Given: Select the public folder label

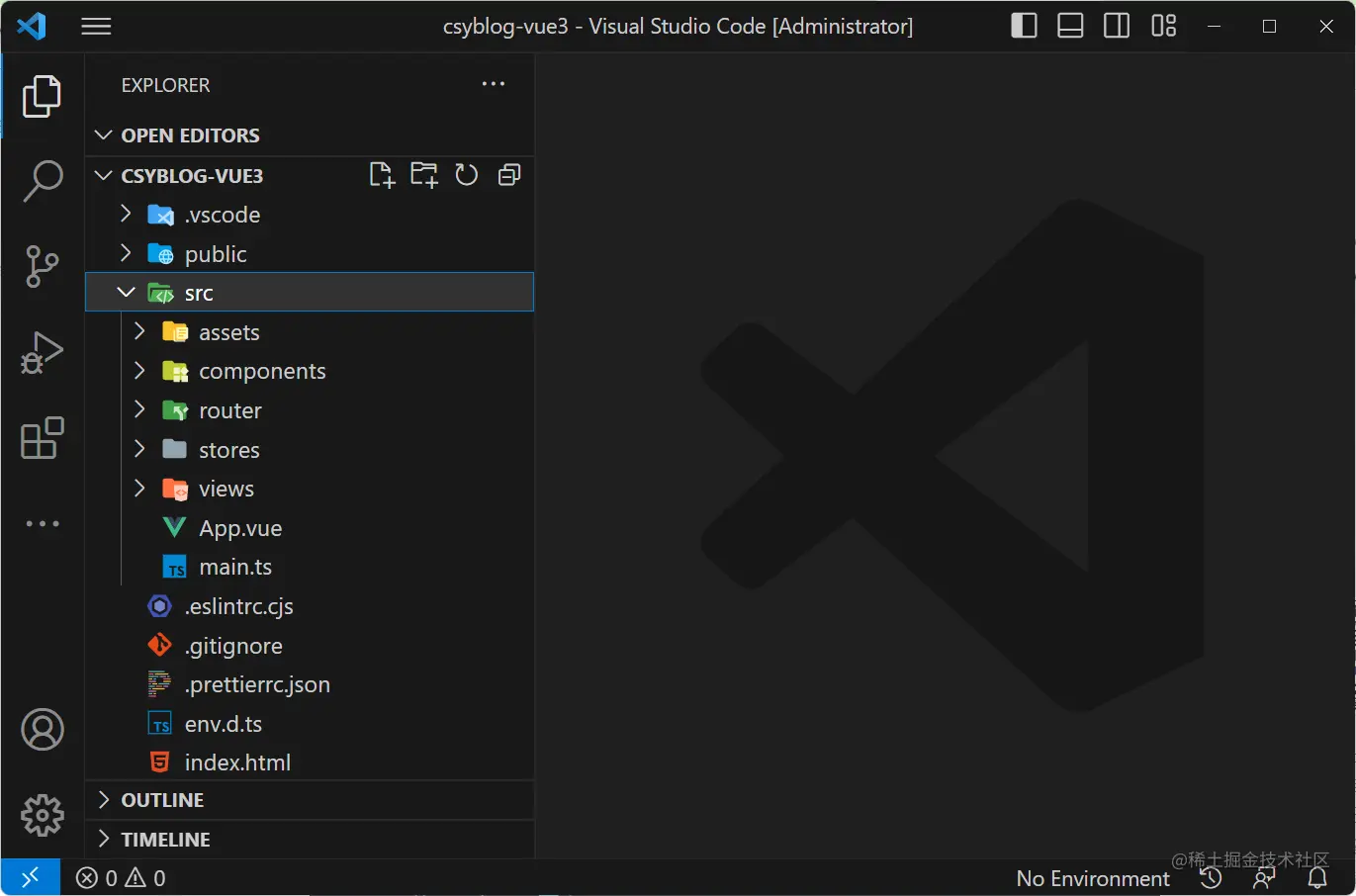Looking at the screenshot, I should coord(216,255).
